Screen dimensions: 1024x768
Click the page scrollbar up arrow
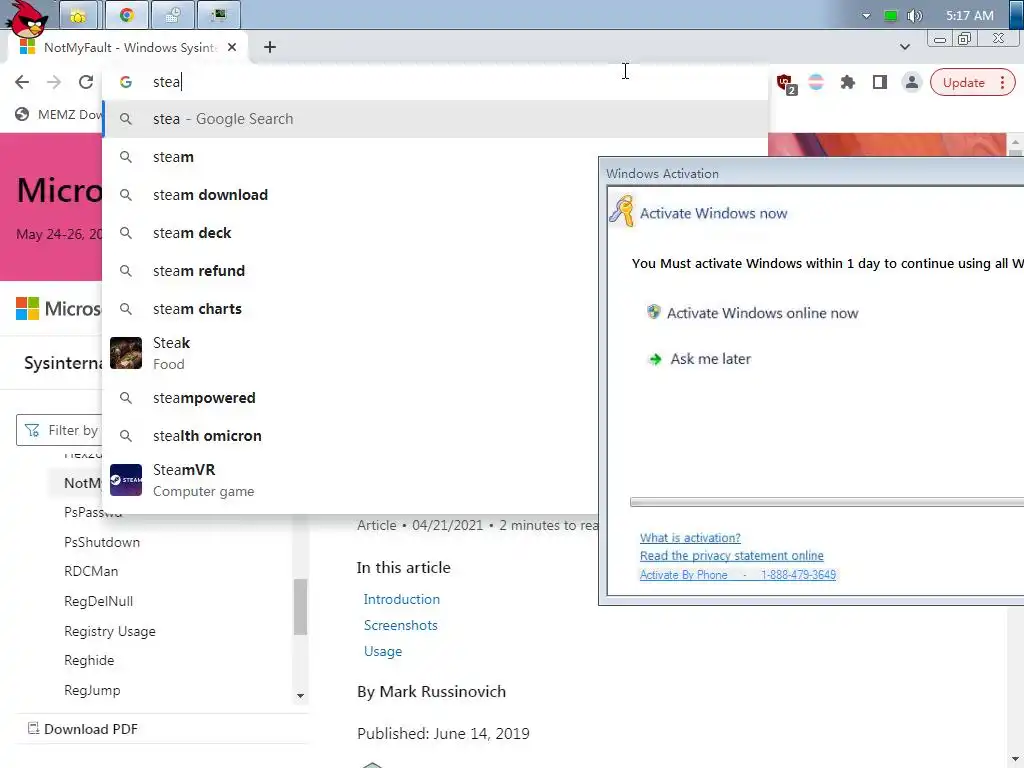pyautogui.click(x=1015, y=141)
